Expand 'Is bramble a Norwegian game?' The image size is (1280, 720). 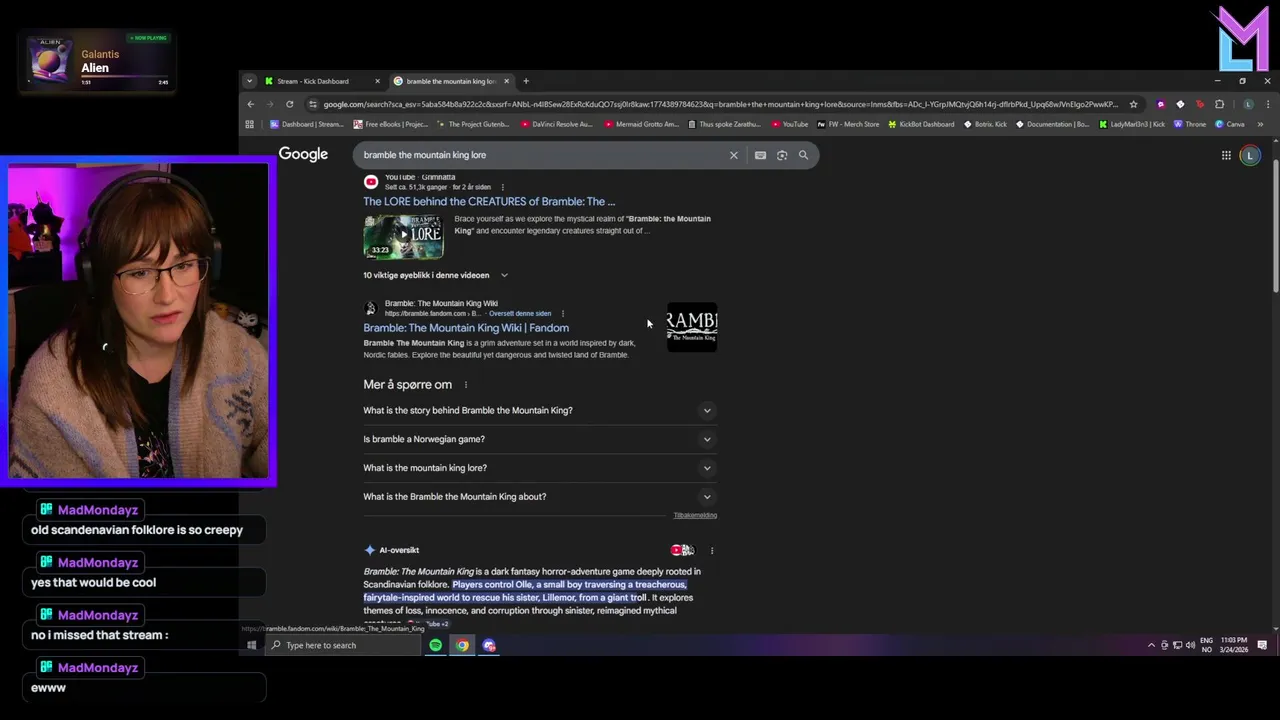tap(538, 439)
